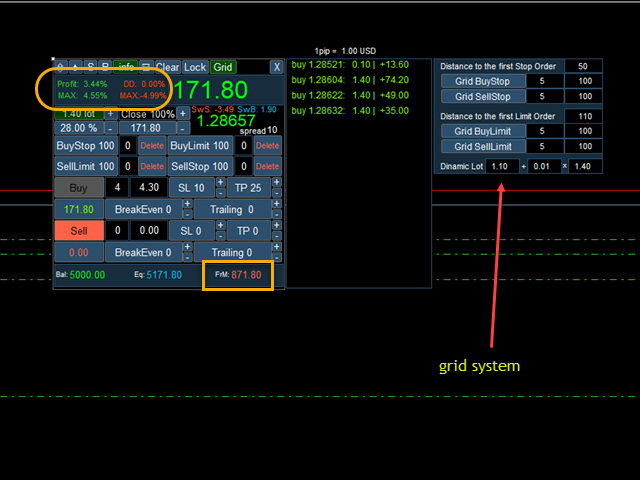Toggle the S button in panel header
The height and width of the screenshot is (480, 640).
point(91,67)
